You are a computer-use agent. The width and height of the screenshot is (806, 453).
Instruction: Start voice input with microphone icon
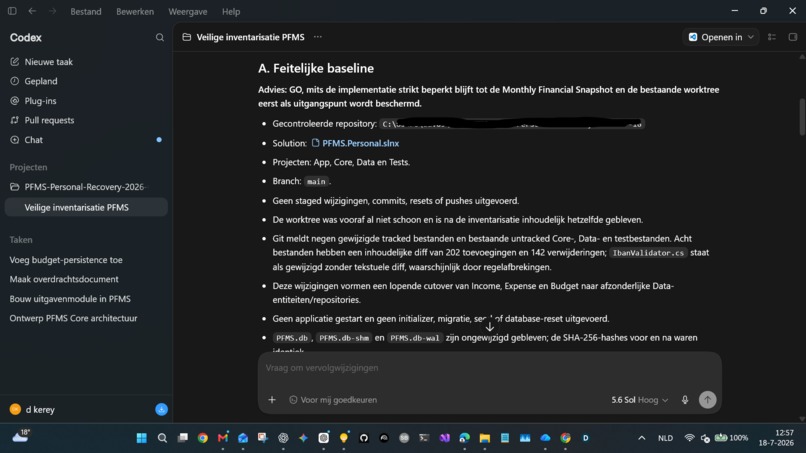[685, 400]
